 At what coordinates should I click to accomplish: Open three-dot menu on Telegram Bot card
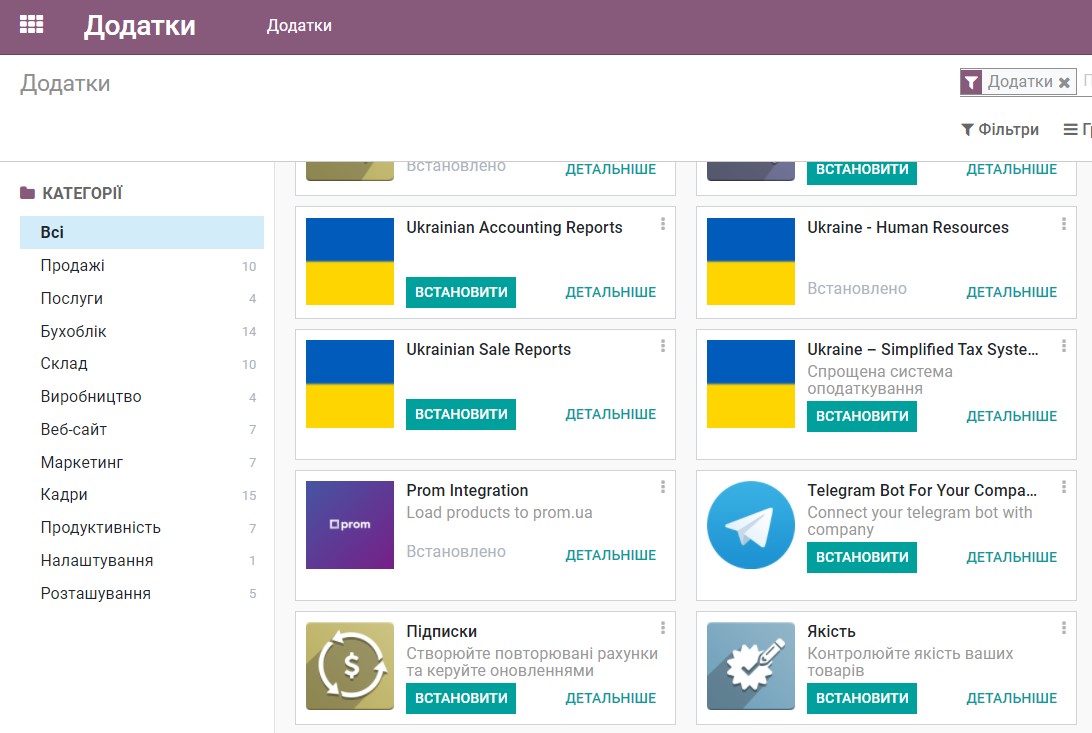1064,486
